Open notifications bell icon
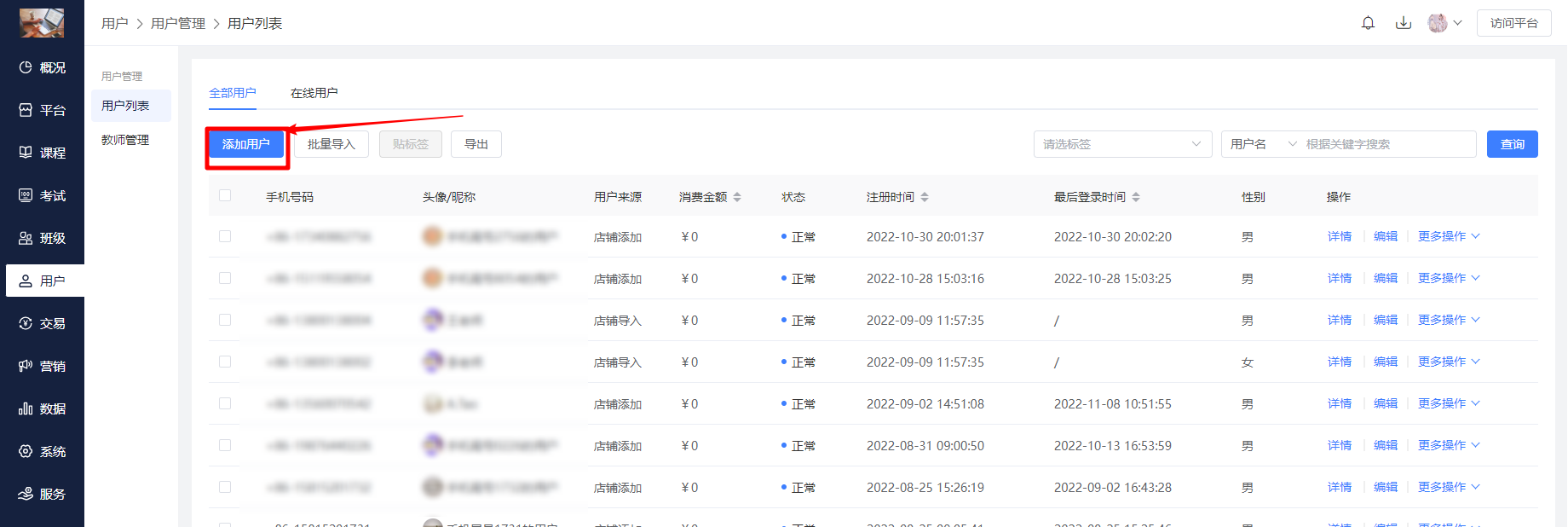The width and height of the screenshot is (1568, 527). pos(1369,23)
